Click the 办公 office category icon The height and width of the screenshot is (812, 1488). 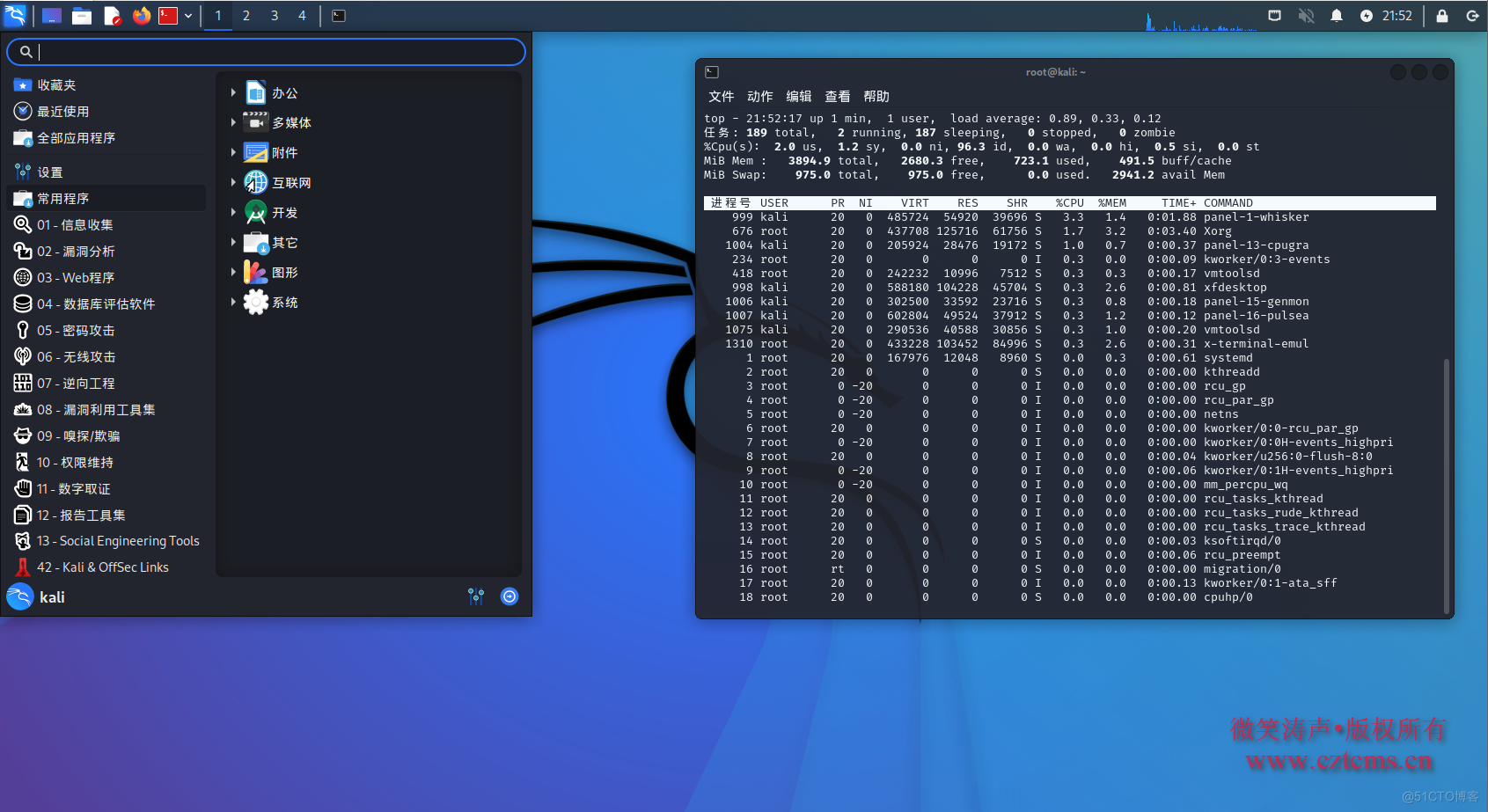[256, 92]
